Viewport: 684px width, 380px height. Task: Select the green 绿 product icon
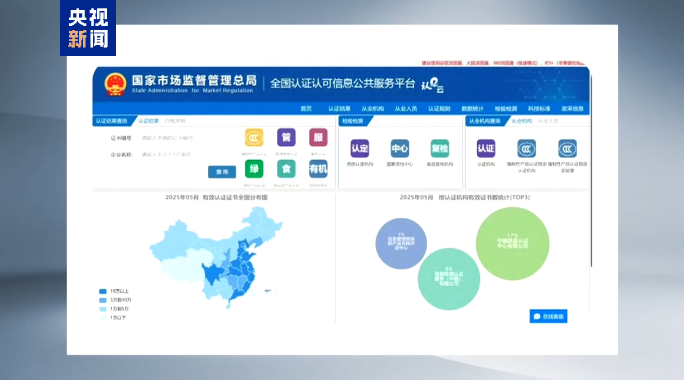pyautogui.click(x=254, y=169)
